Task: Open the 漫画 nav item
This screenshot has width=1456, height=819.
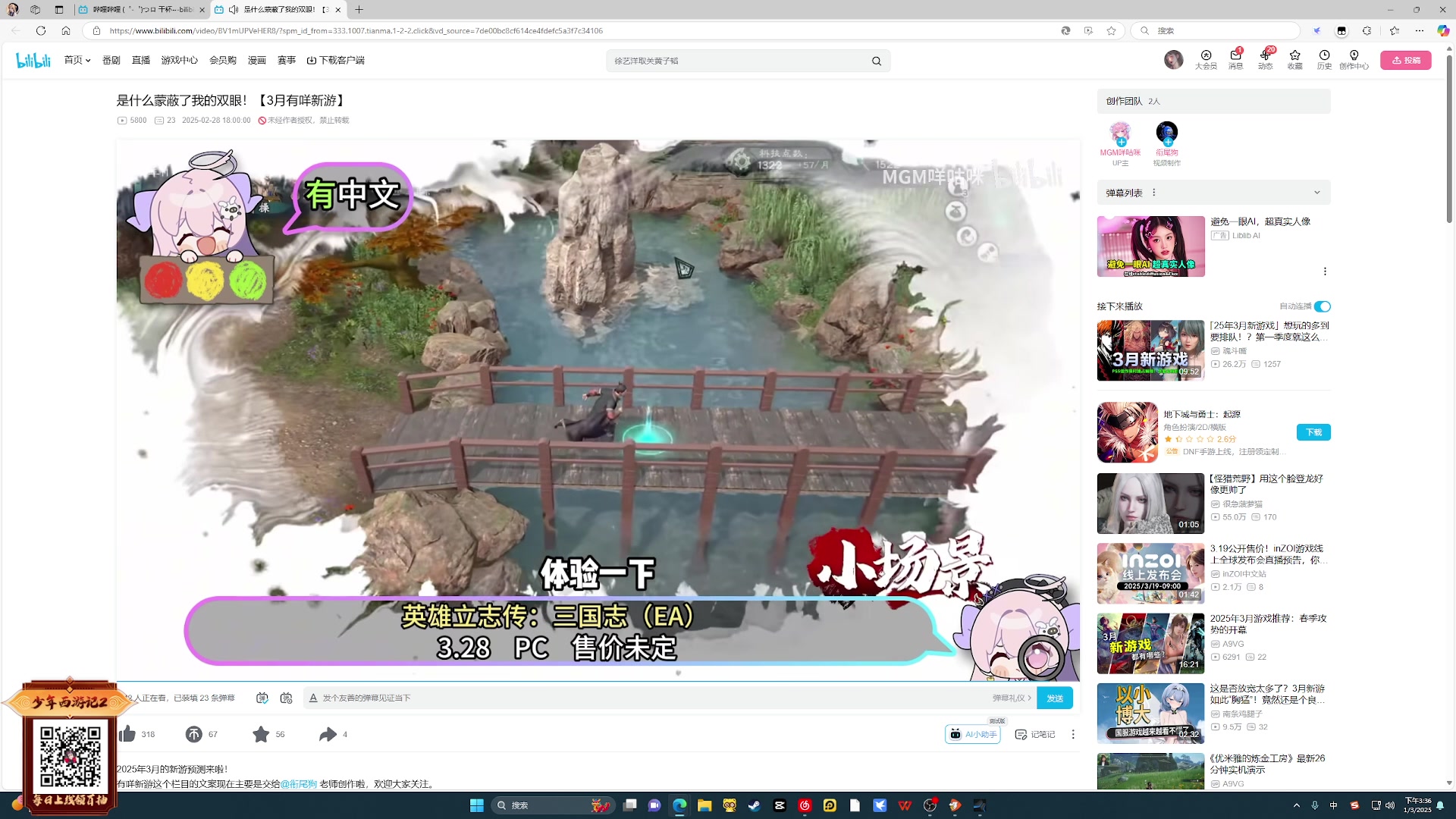Action: coord(257,60)
